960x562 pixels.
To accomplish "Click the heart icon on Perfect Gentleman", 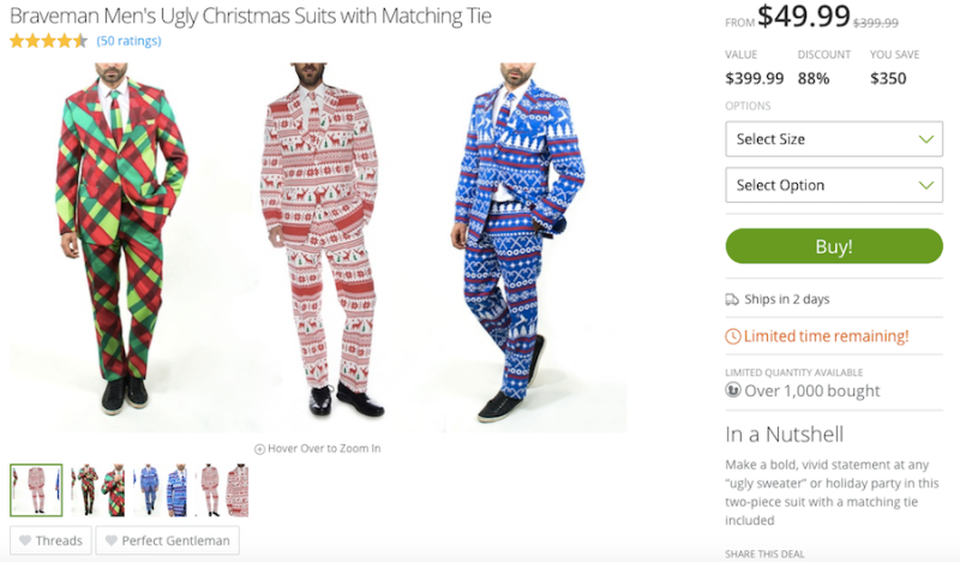I will point(110,541).
